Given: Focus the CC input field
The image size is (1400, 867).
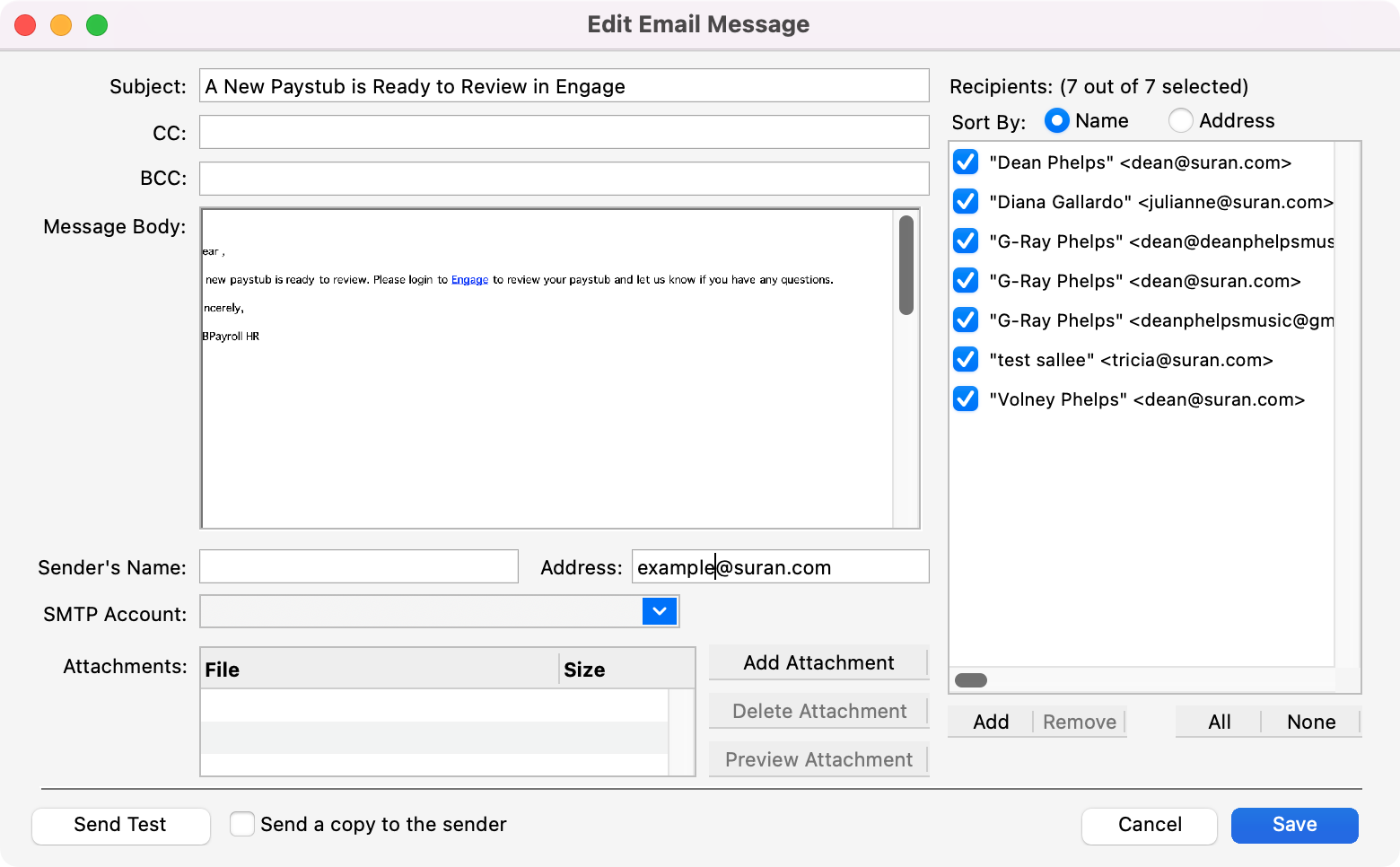Looking at the screenshot, I should pyautogui.click(x=564, y=133).
